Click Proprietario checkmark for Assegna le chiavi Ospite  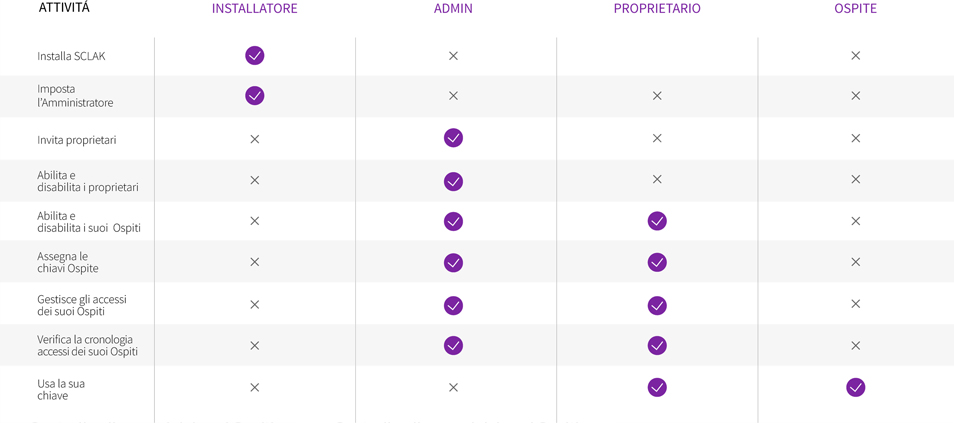[x=657, y=262]
